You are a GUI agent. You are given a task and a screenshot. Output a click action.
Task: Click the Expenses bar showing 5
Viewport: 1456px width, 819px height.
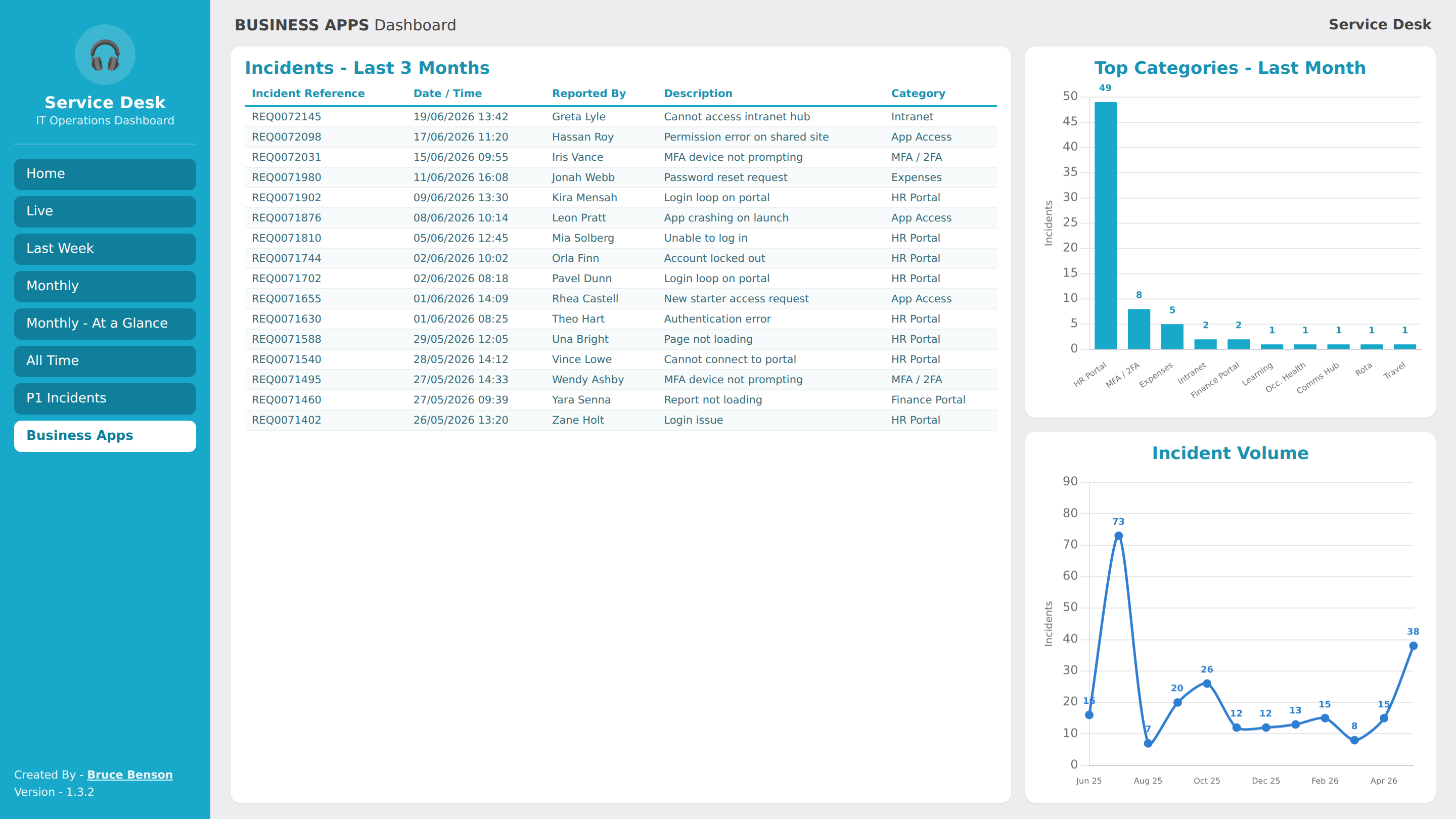point(1172,337)
